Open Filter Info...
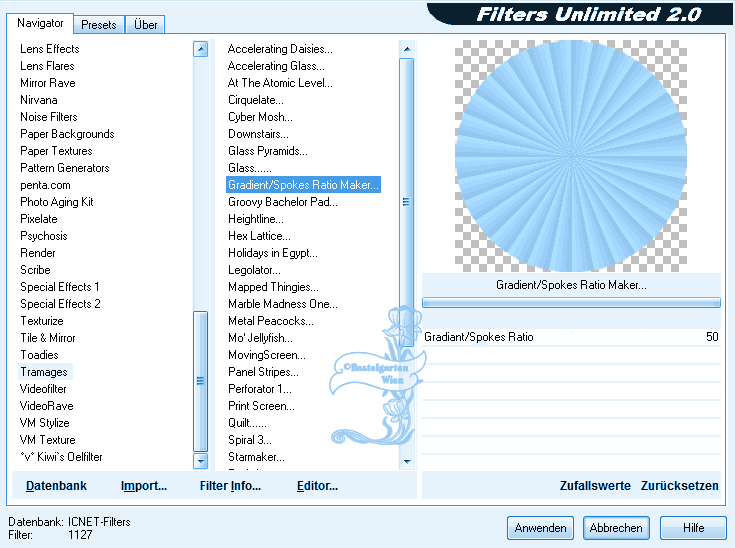Screen dimensions: 735x548 coord(230,486)
